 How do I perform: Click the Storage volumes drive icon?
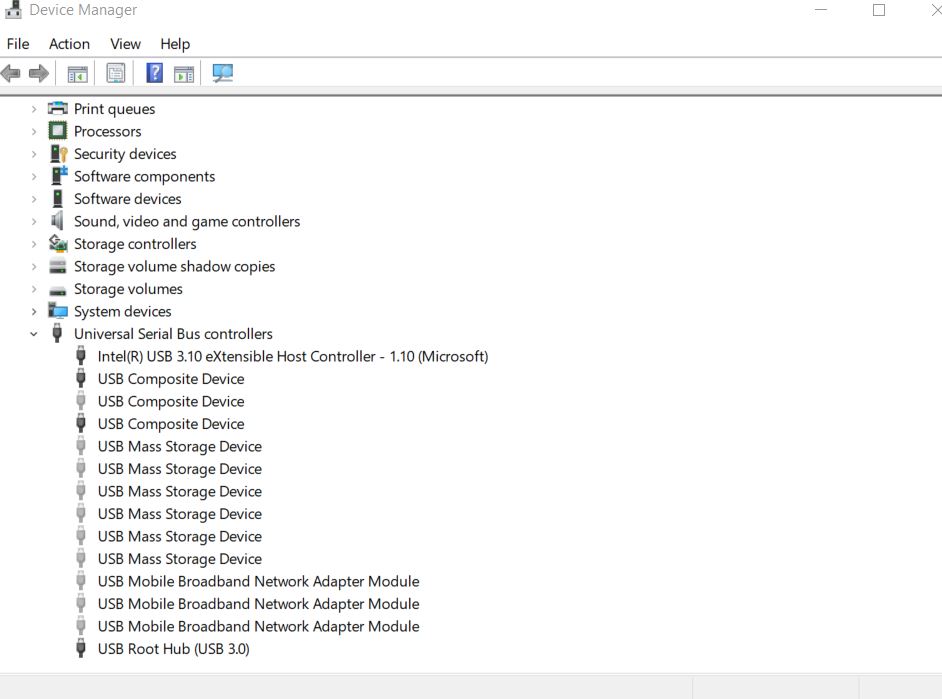(x=58, y=291)
